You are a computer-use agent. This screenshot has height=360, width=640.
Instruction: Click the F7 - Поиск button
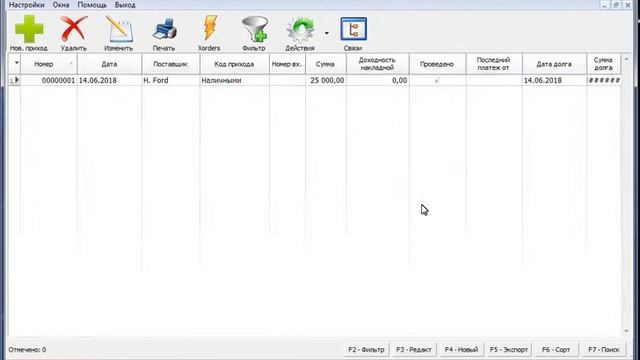tap(604, 349)
